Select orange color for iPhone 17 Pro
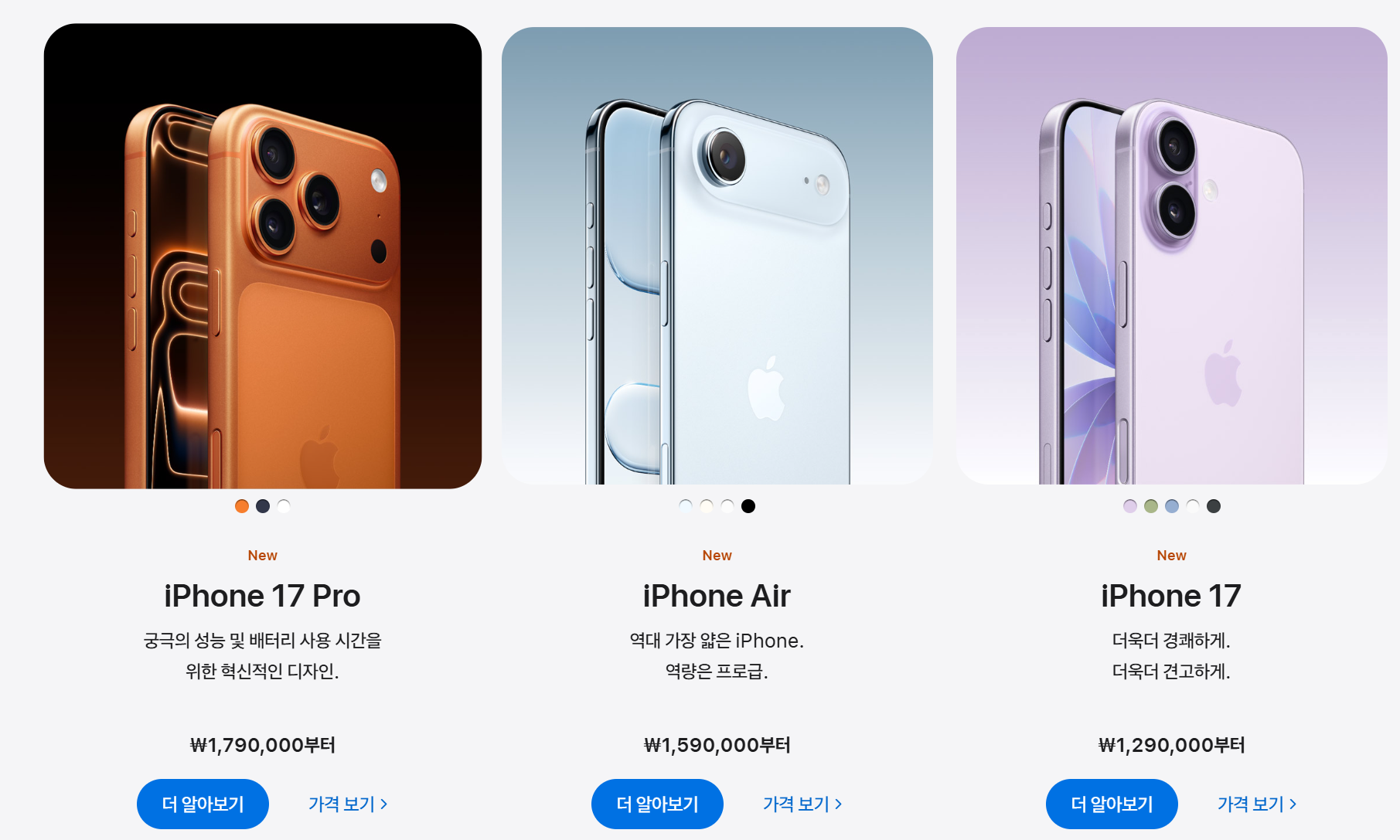Screen dimensions: 1400x840 (242, 506)
